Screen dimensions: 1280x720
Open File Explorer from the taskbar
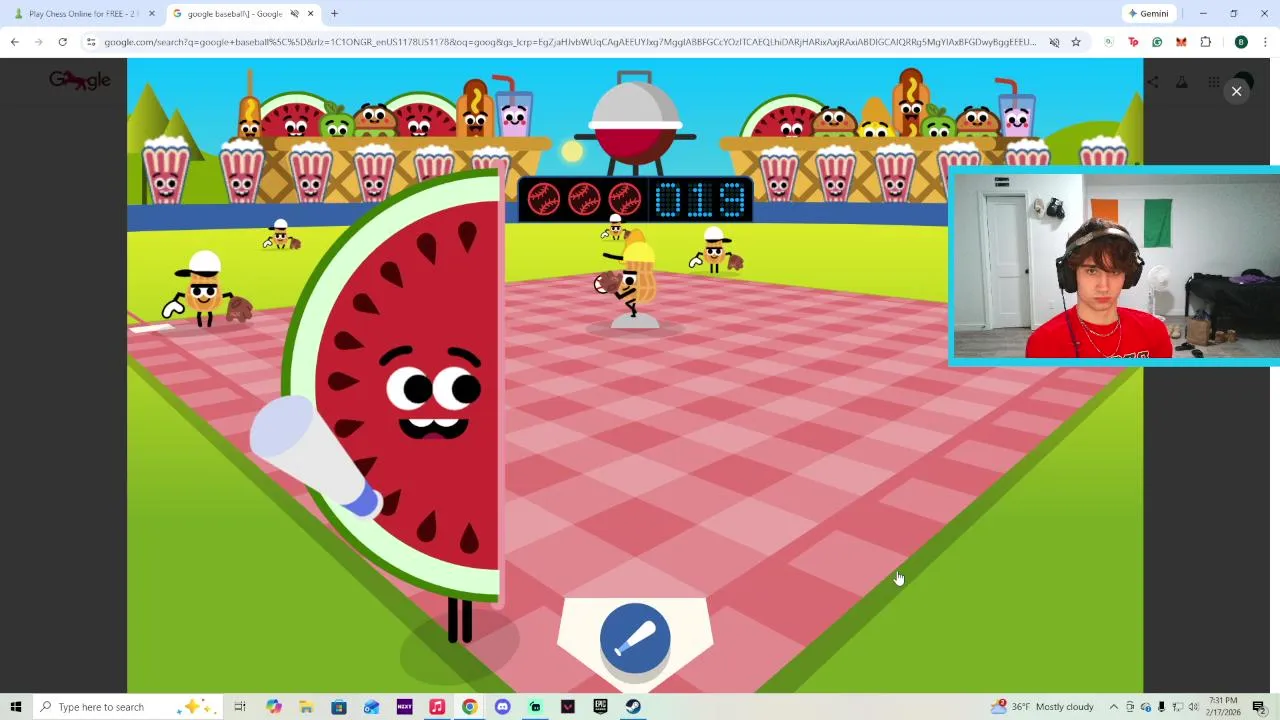coord(306,707)
